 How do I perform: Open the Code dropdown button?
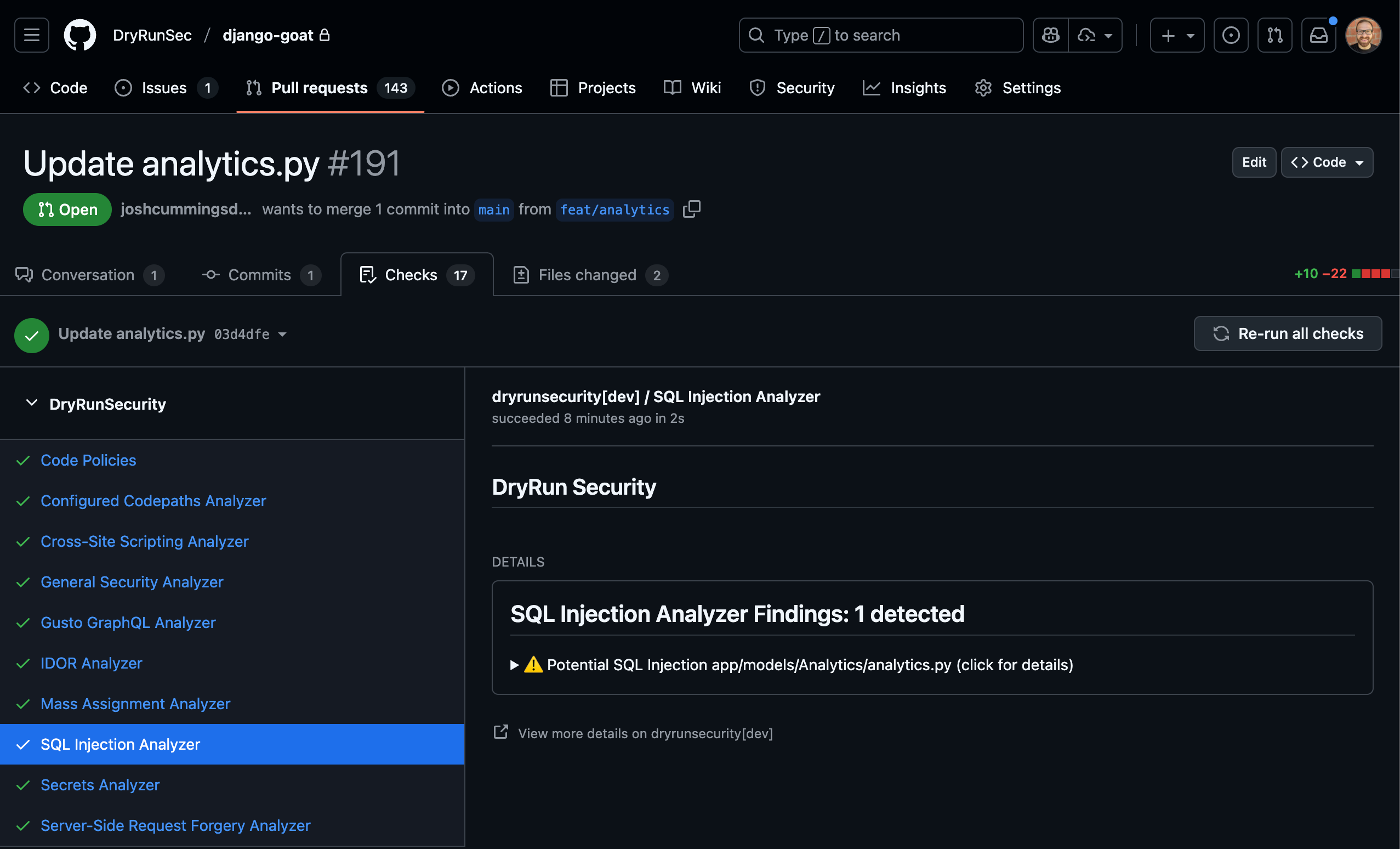(x=1327, y=163)
